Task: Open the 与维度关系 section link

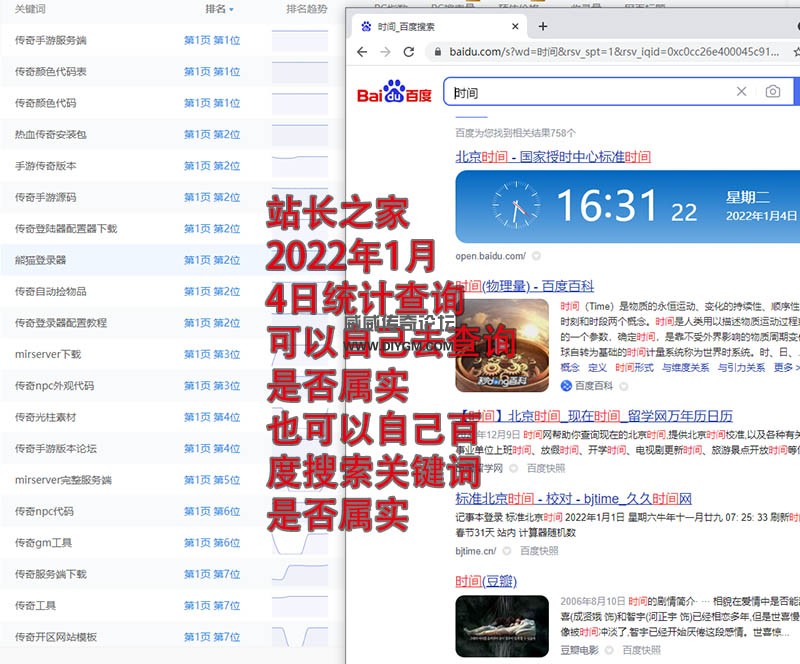Action: 685,367
